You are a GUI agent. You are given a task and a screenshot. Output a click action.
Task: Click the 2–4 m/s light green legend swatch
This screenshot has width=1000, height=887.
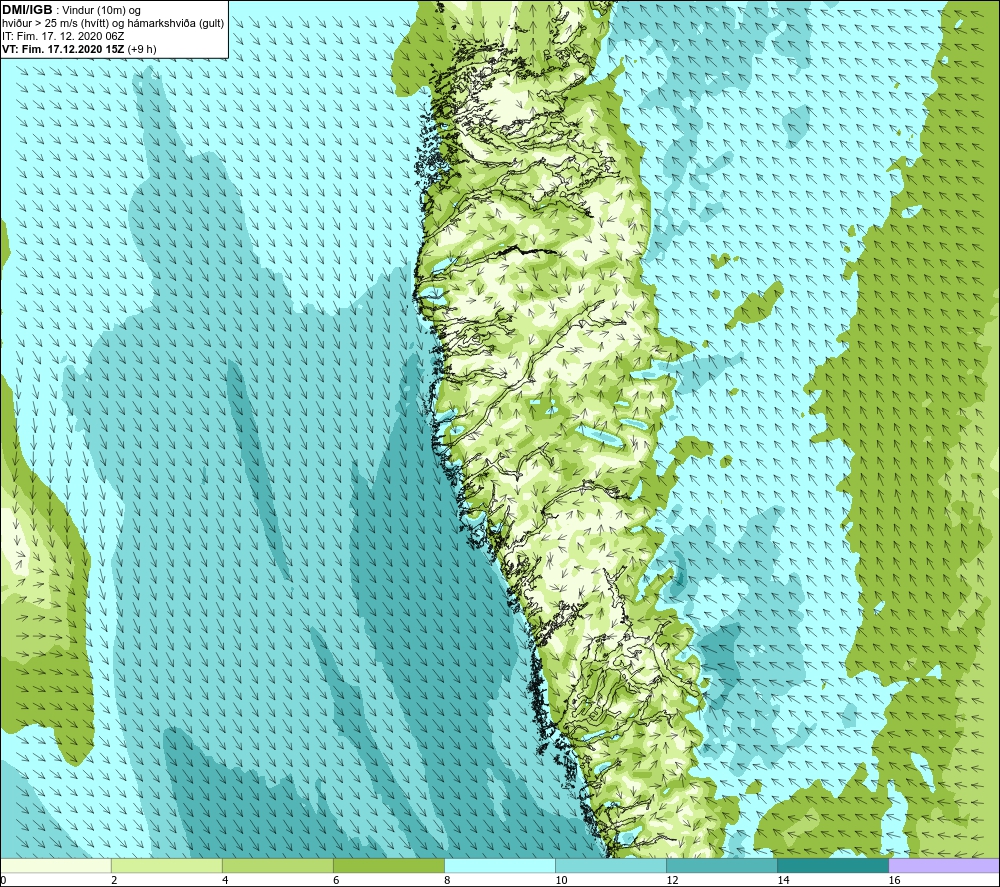(167, 866)
